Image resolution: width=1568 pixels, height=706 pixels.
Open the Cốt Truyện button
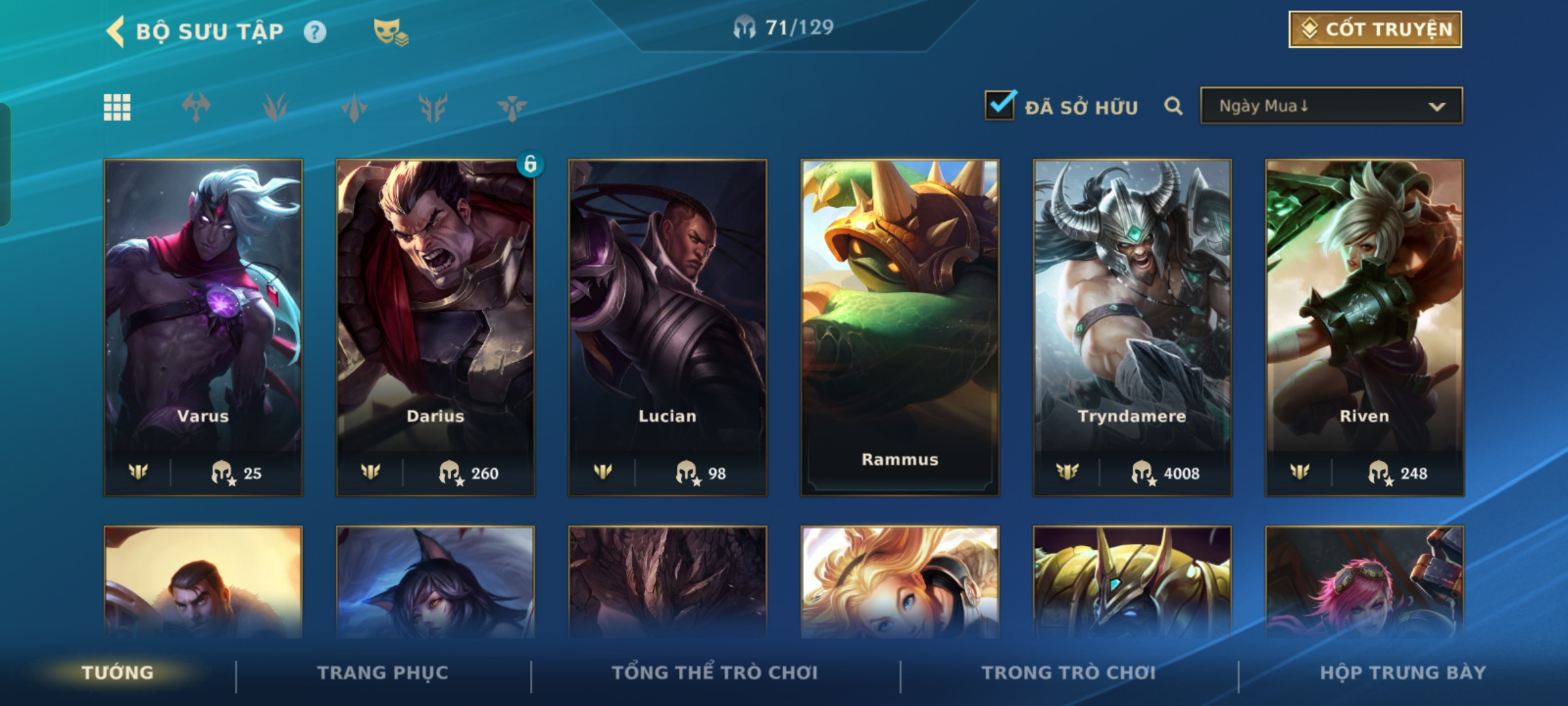(1375, 29)
